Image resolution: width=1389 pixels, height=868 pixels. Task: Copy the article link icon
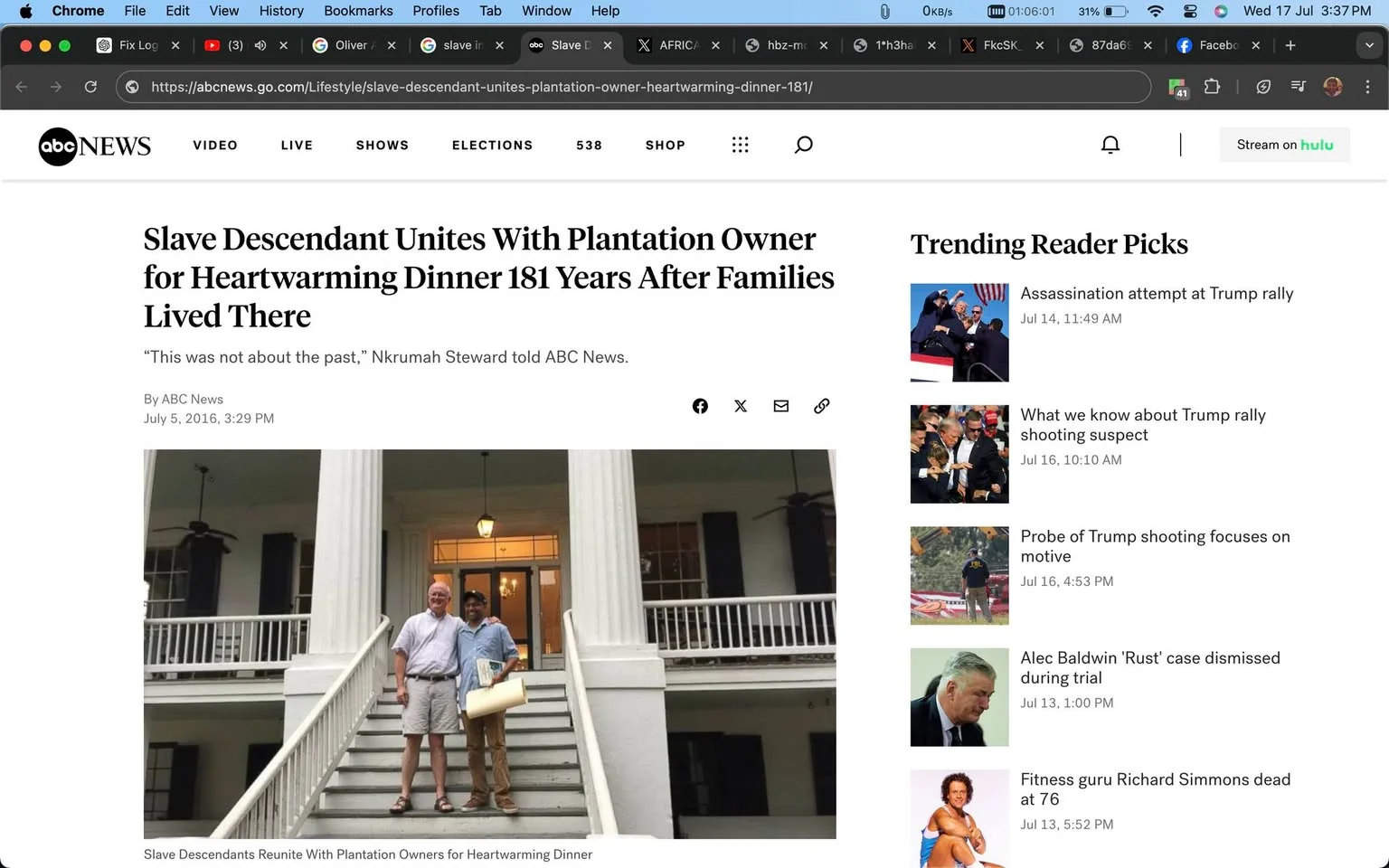tap(821, 406)
